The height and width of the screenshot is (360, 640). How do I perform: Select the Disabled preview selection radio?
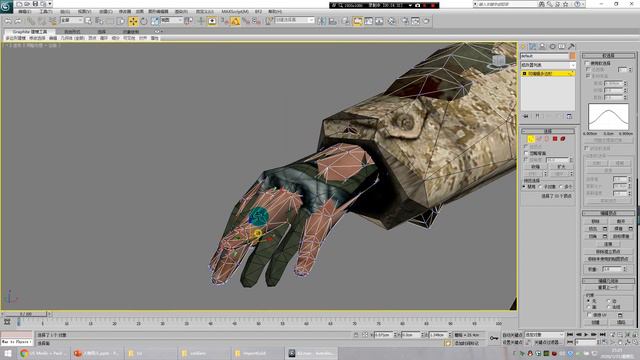[524, 187]
